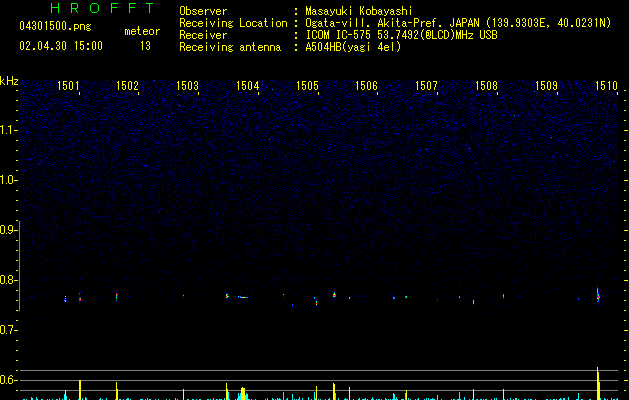Click the 1510 time marker
Image resolution: width=629 pixels, height=400 pixels.
click(x=606, y=86)
